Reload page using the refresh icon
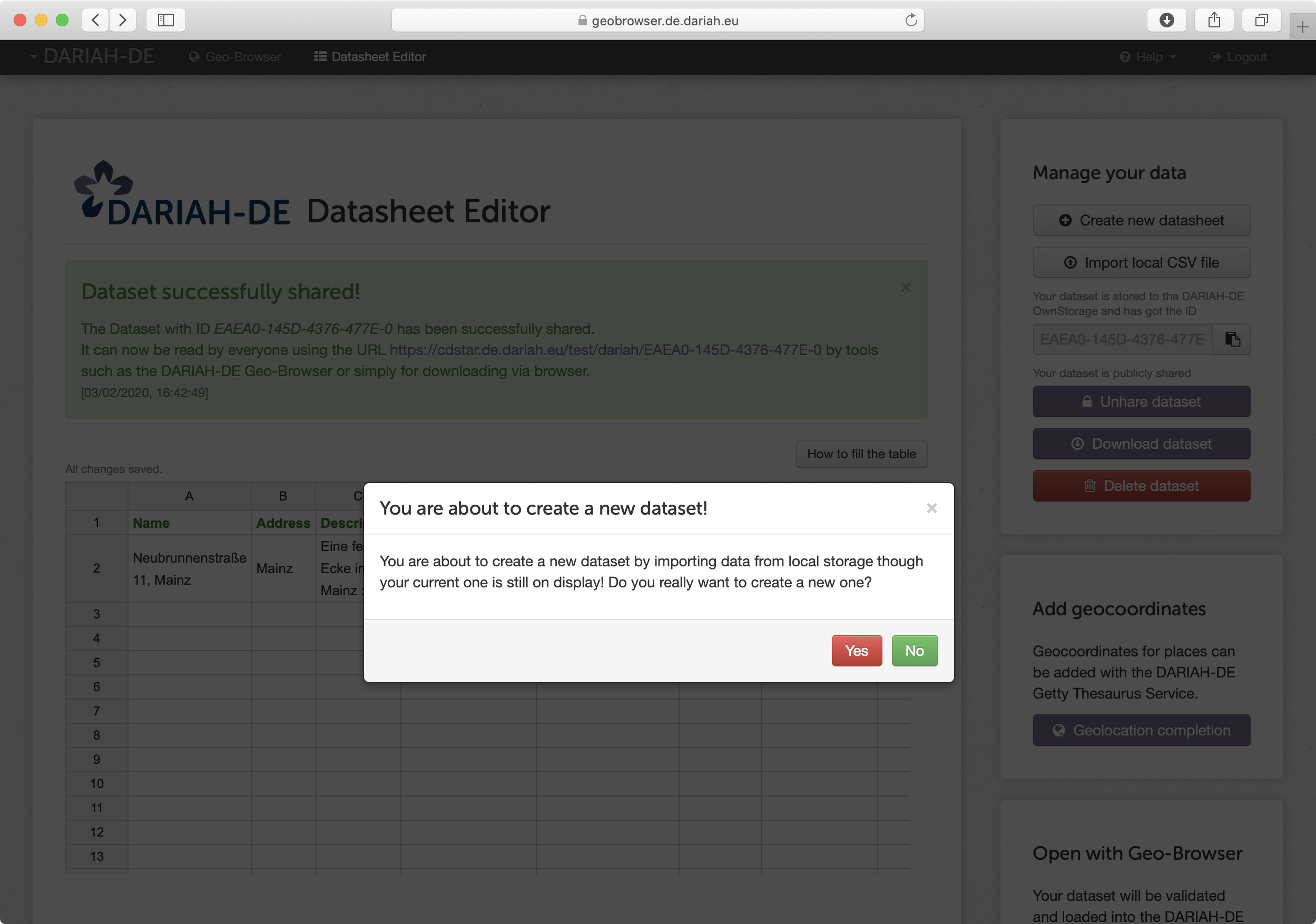Screen dimensions: 1316x924 pyautogui.click(x=911, y=20)
